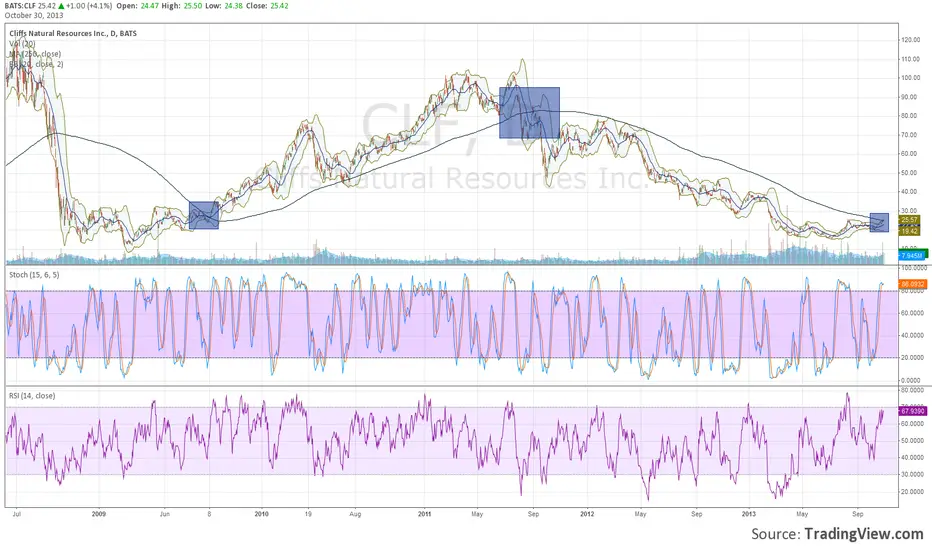The width and height of the screenshot is (932, 550).
Task: Click the 19.42 price tag on axis
Action: tap(909, 231)
